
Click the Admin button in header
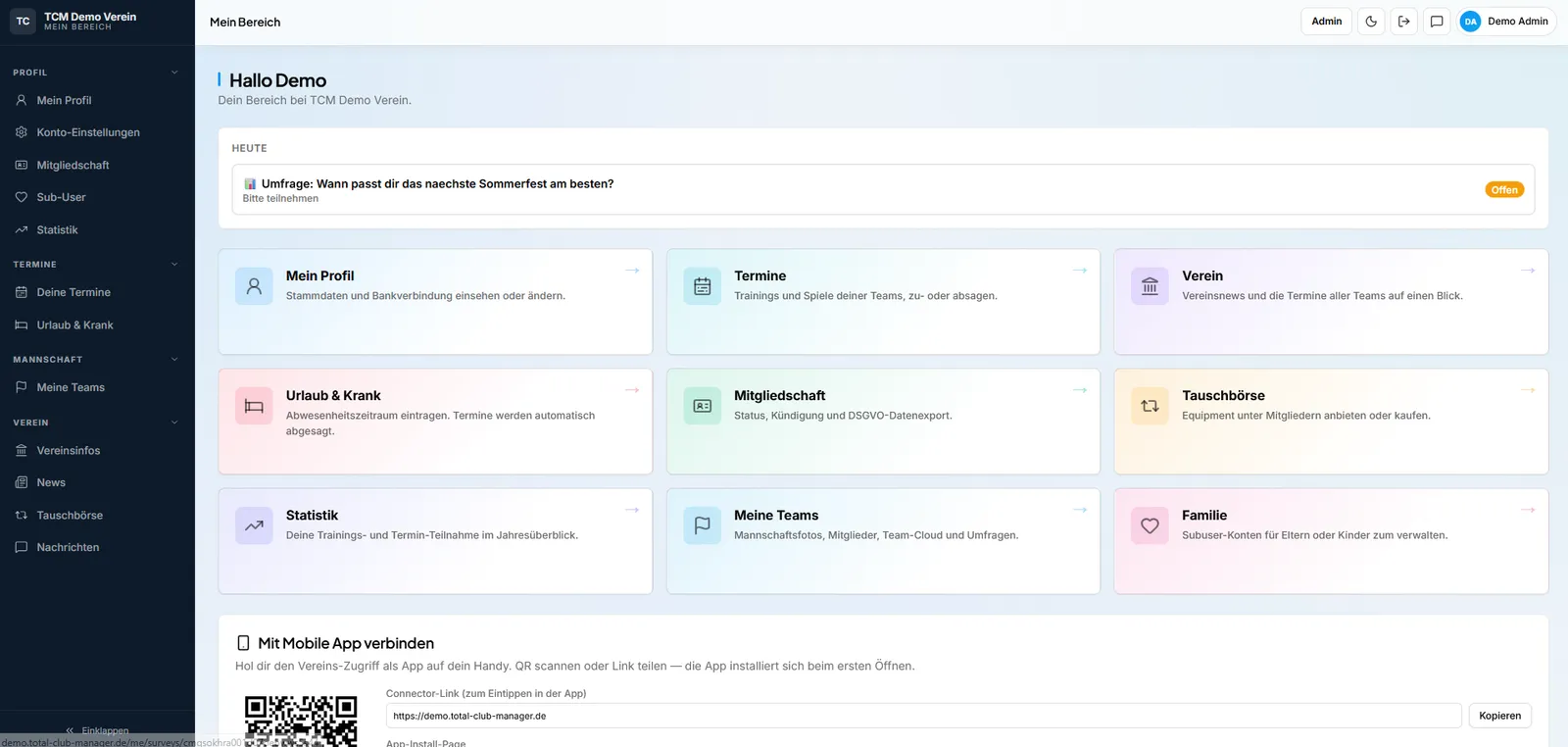[x=1327, y=22]
